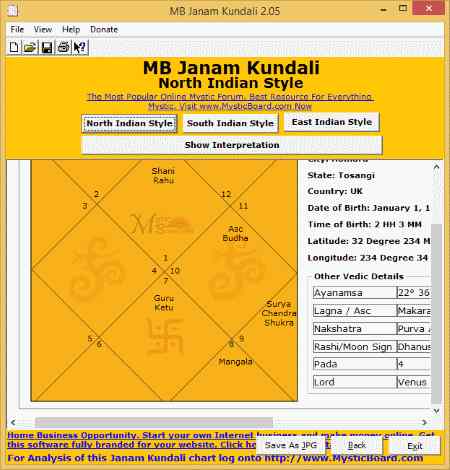
Task: Click the 'Country: UK' line
Action: coord(335,191)
